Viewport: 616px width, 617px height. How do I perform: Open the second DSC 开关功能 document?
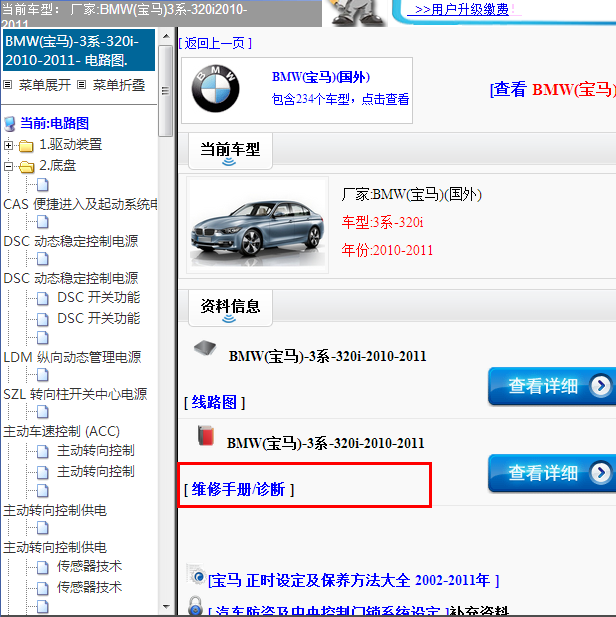(98, 318)
